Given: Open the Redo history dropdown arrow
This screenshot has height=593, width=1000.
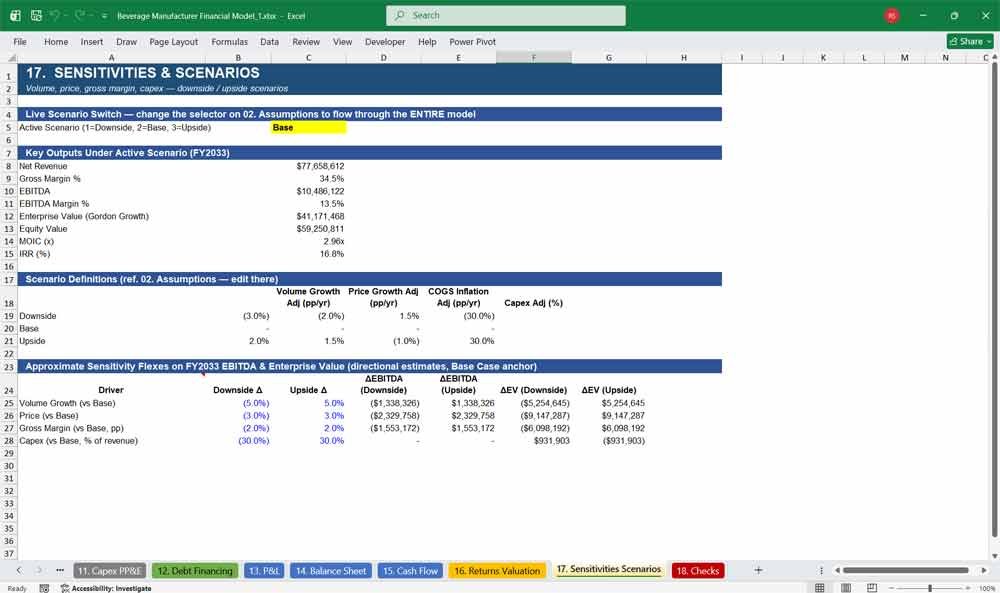Looking at the screenshot, I should click(91, 16).
